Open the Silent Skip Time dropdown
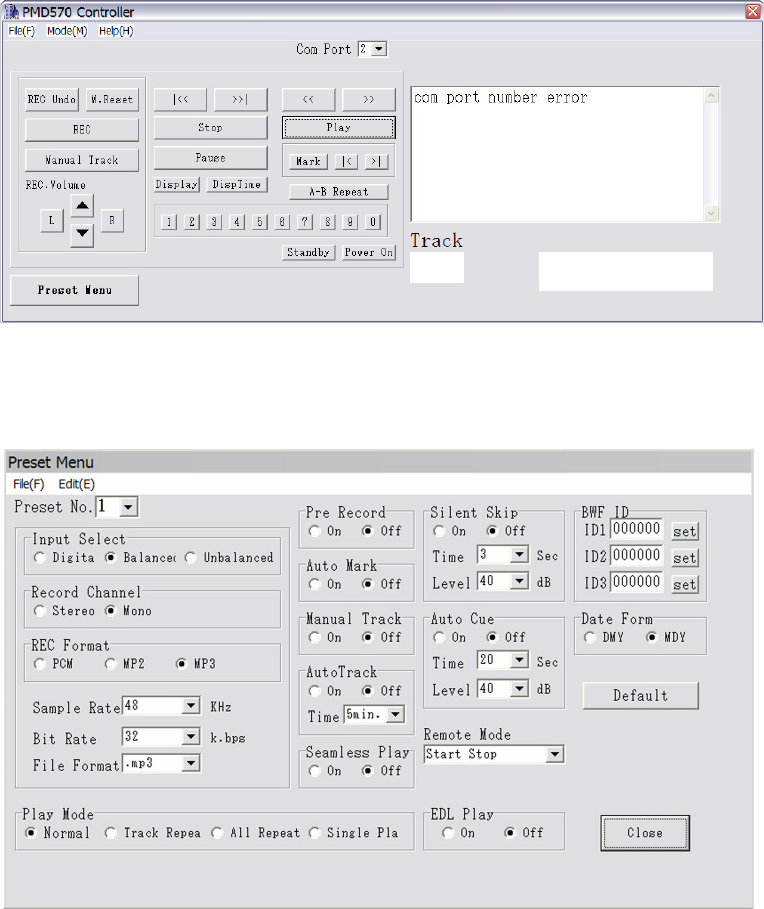 click(x=519, y=554)
